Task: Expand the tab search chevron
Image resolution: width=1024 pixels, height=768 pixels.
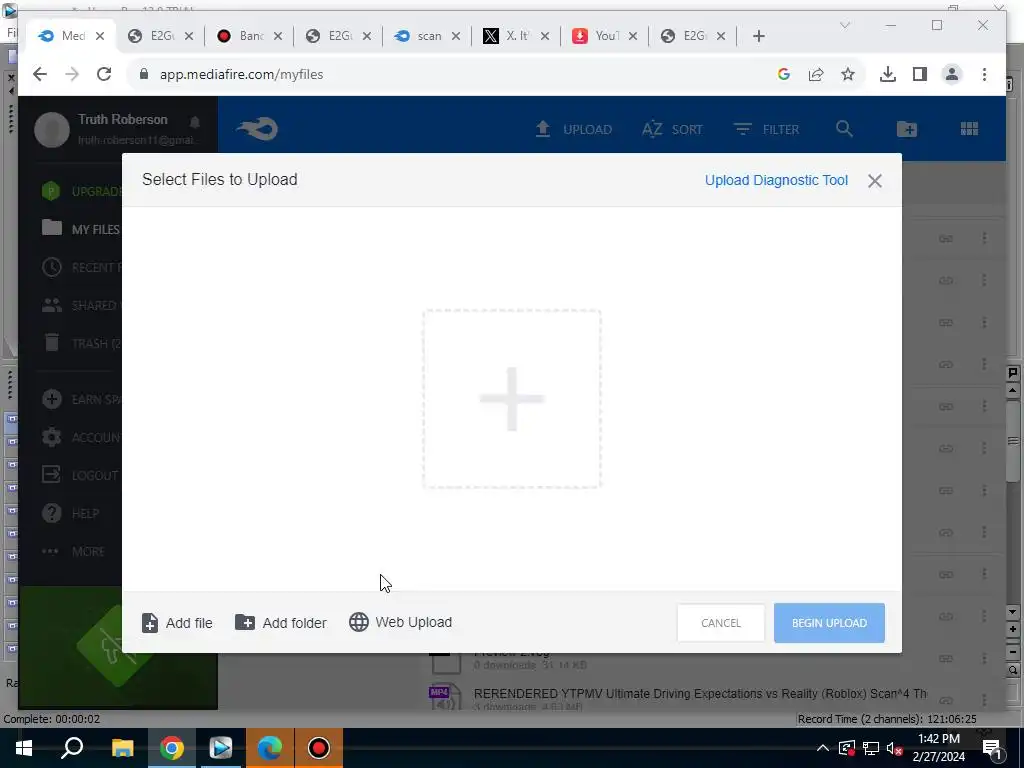Action: pos(844,25)
